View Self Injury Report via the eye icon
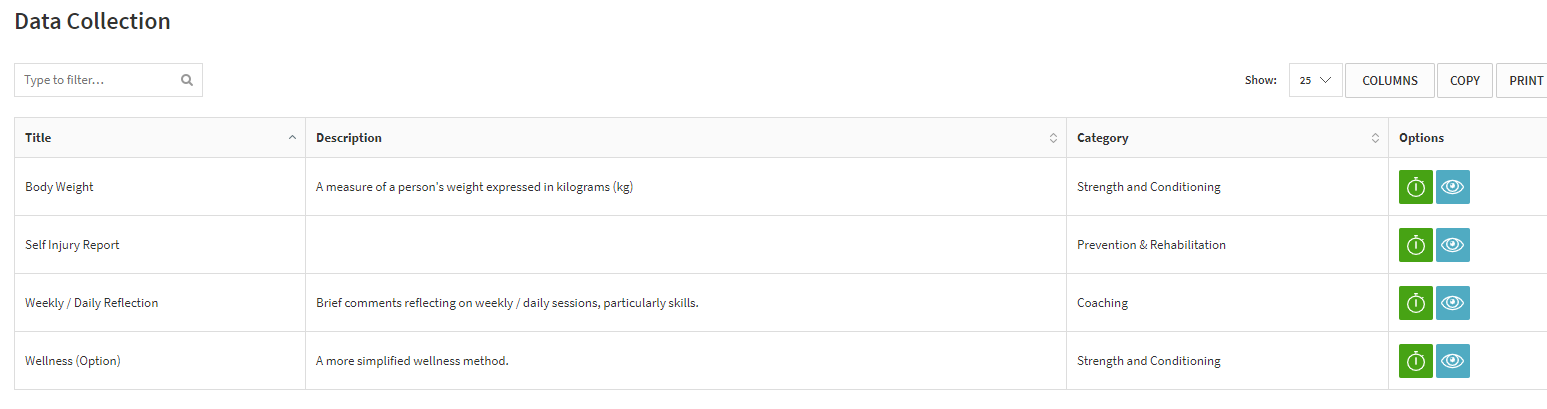1547x409 pixels. click(1453, 245)
